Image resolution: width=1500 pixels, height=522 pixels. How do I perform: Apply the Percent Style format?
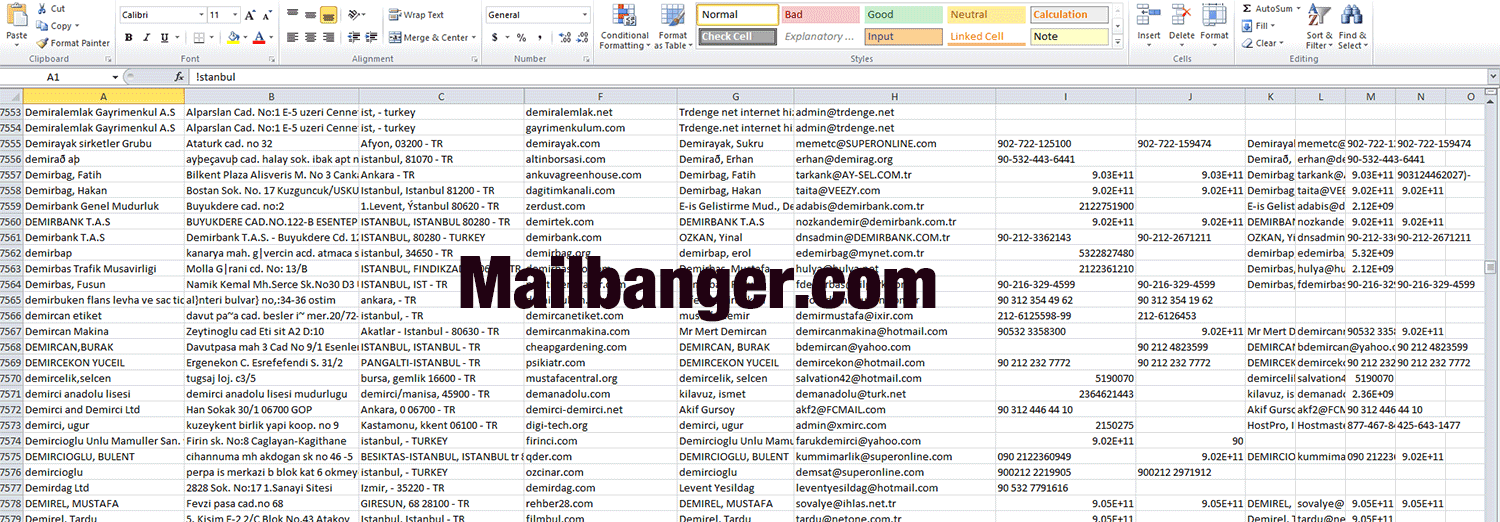(x=520, y=38)
